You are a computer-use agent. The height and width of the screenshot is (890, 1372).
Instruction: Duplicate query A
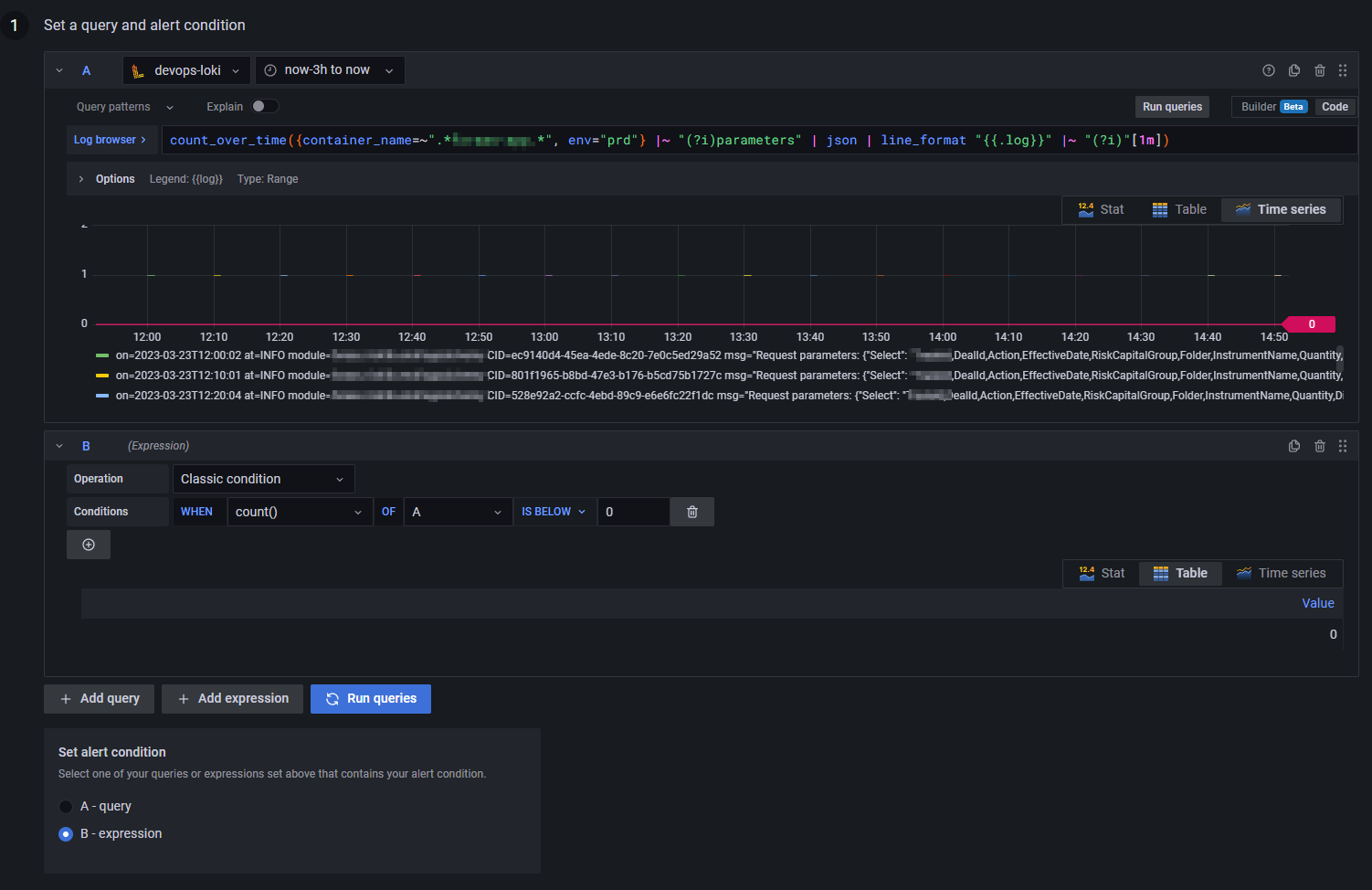pos(1294,70)
